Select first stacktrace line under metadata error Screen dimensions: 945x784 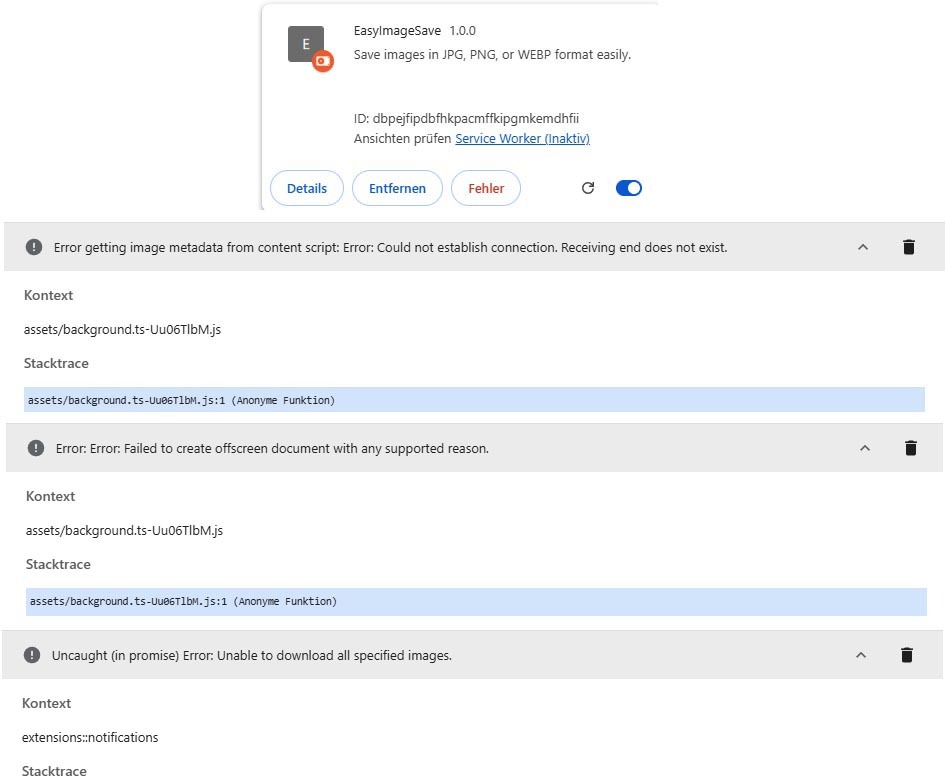point(181,400)
